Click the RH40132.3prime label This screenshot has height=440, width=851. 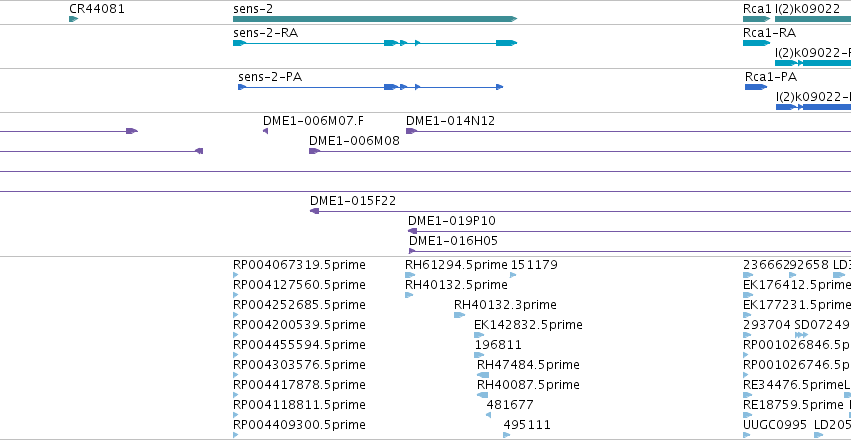[505, 304]
